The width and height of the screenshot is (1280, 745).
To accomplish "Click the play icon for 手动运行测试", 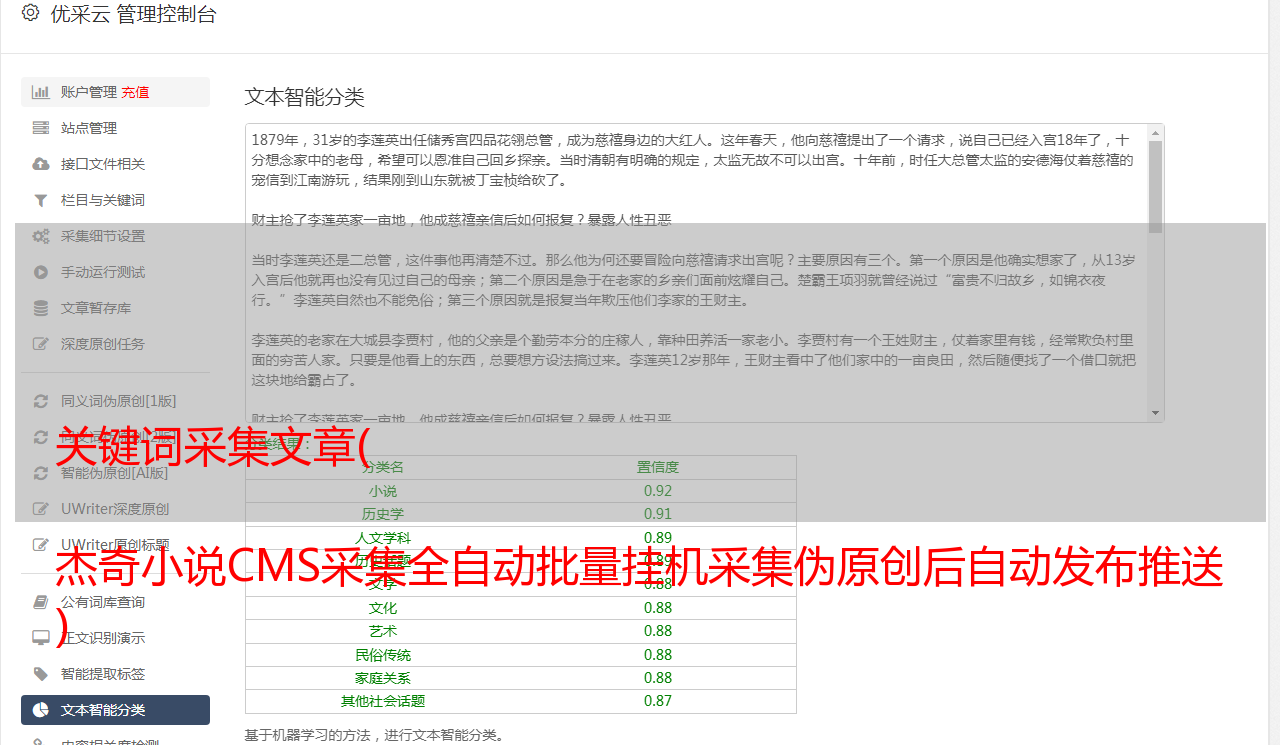I will tap(41, 272).
